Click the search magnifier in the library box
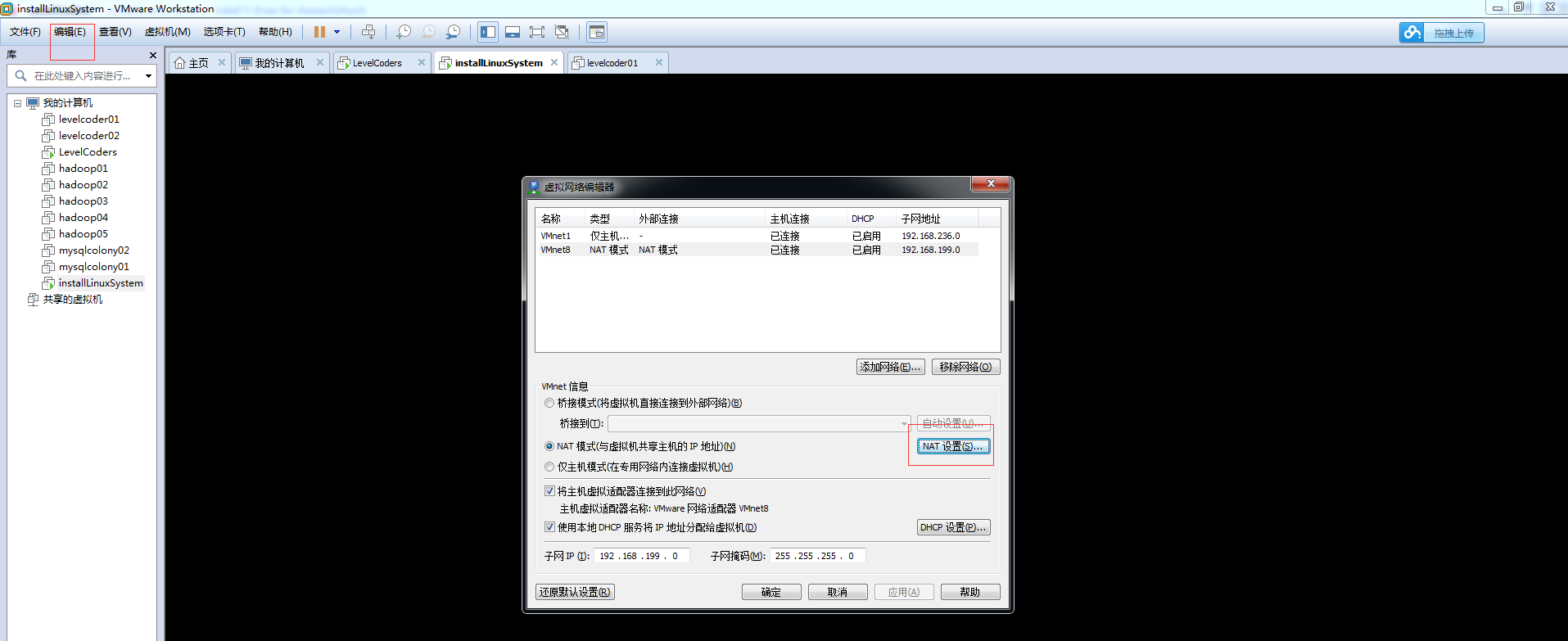 (21, 75)
